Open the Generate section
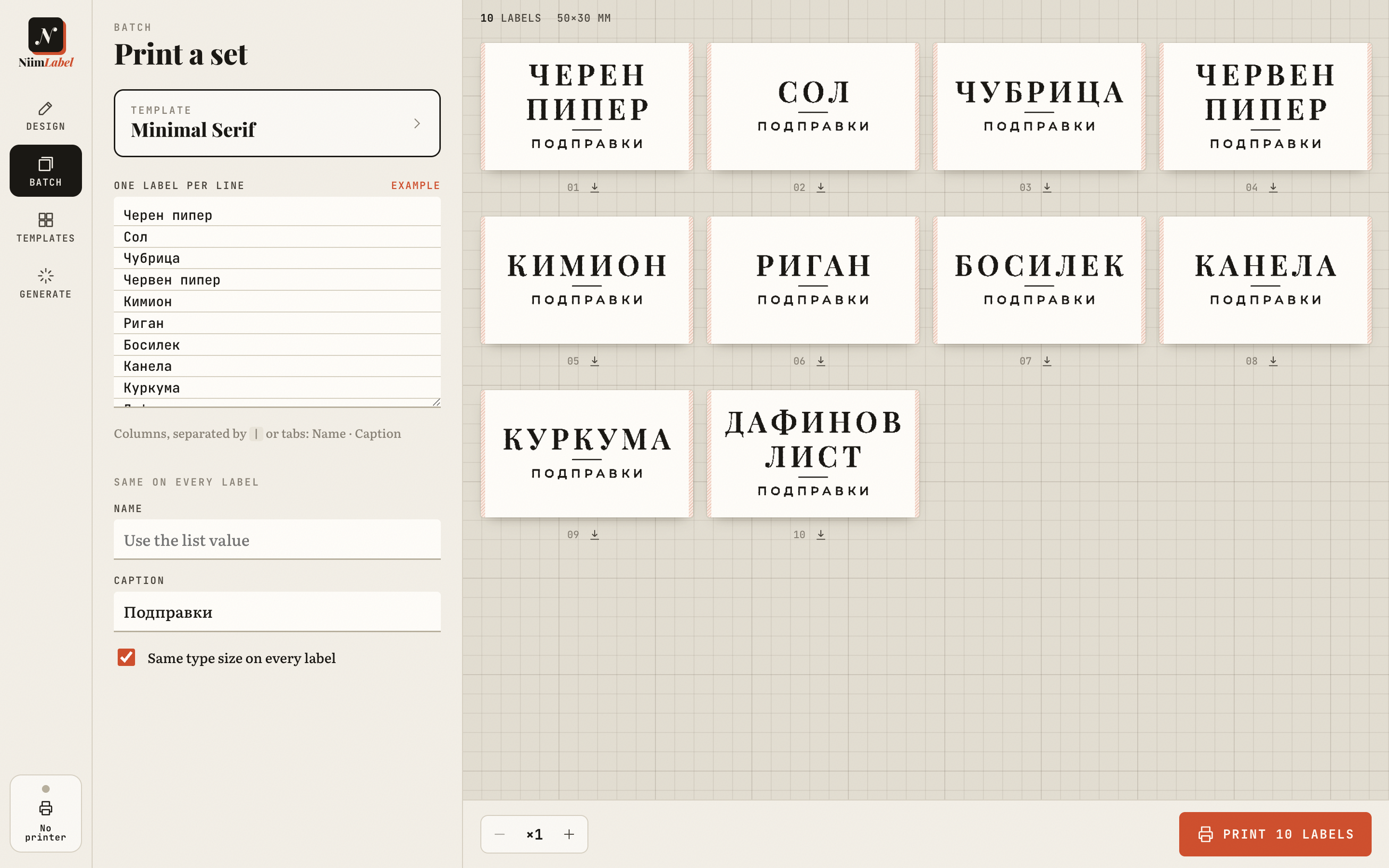Image resolution: width=1389 pixels, height=868 pixels. [x=46, y=283]
